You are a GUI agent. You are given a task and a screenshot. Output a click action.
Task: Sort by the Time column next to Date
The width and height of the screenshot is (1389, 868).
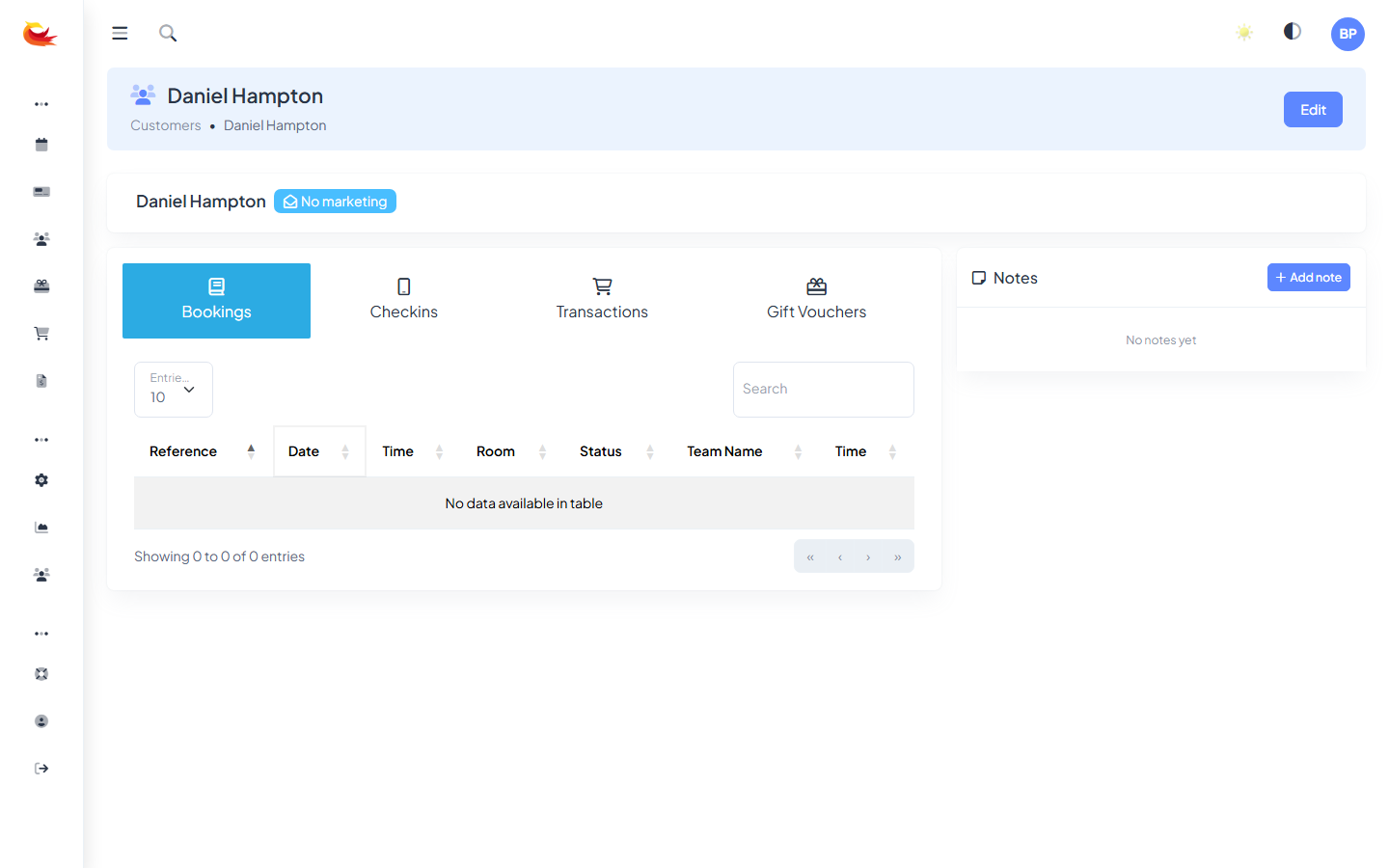pos(413,451)
